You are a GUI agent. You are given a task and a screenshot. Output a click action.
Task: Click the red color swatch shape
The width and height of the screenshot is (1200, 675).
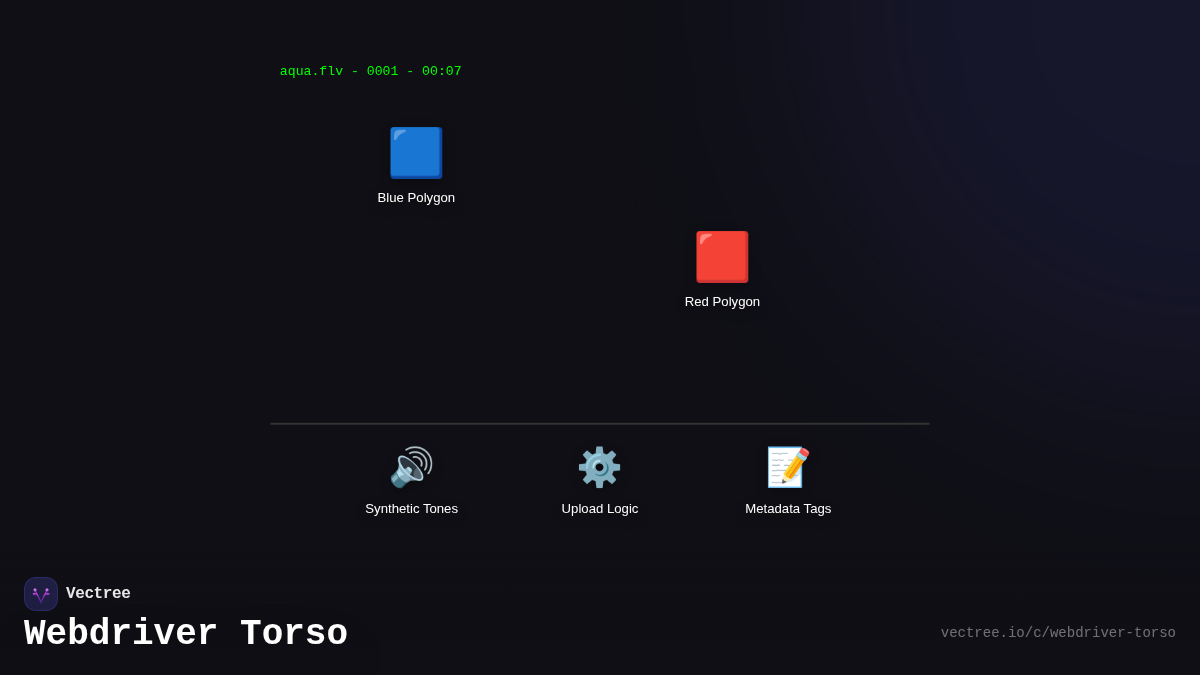[x=722, y=256]
